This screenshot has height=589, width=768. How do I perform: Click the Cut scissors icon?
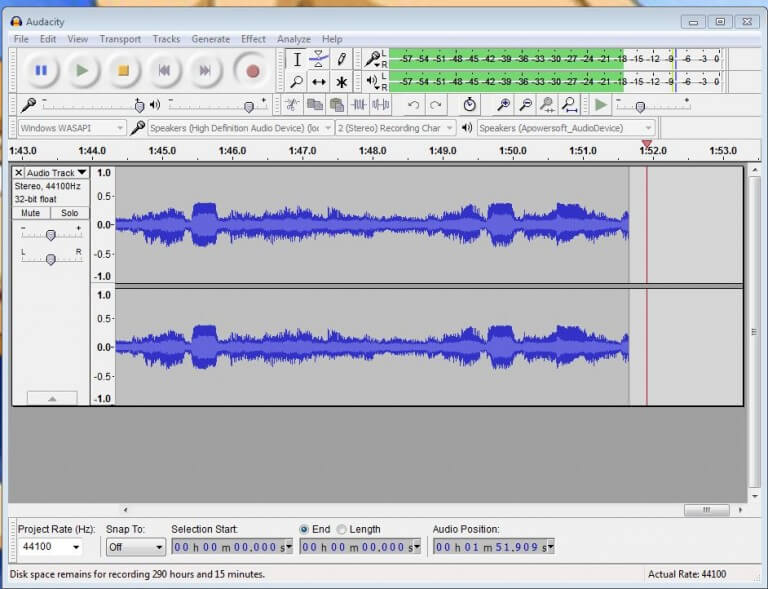292,105
